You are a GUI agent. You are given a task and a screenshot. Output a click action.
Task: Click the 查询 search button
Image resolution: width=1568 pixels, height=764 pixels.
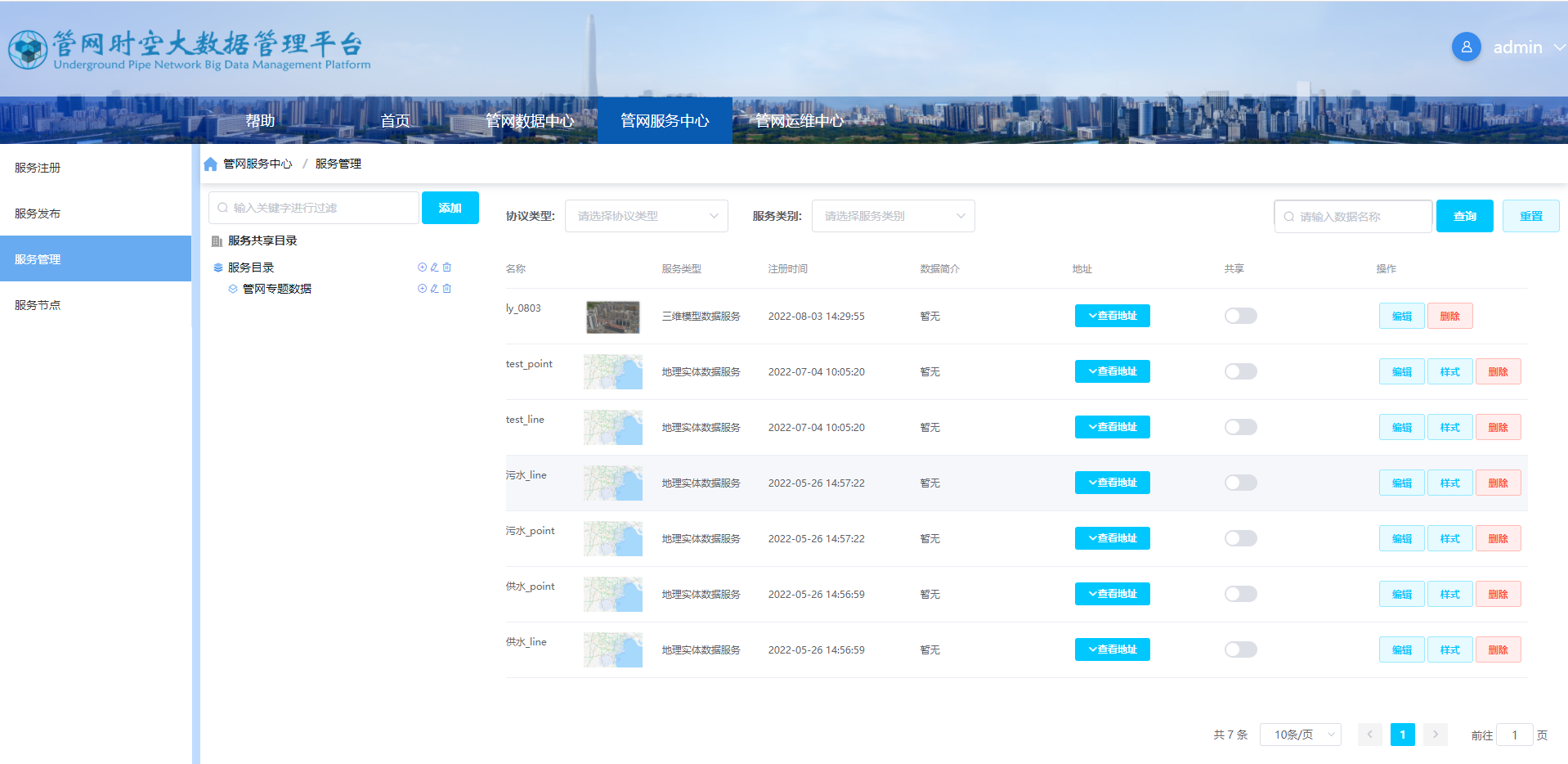1464,215
